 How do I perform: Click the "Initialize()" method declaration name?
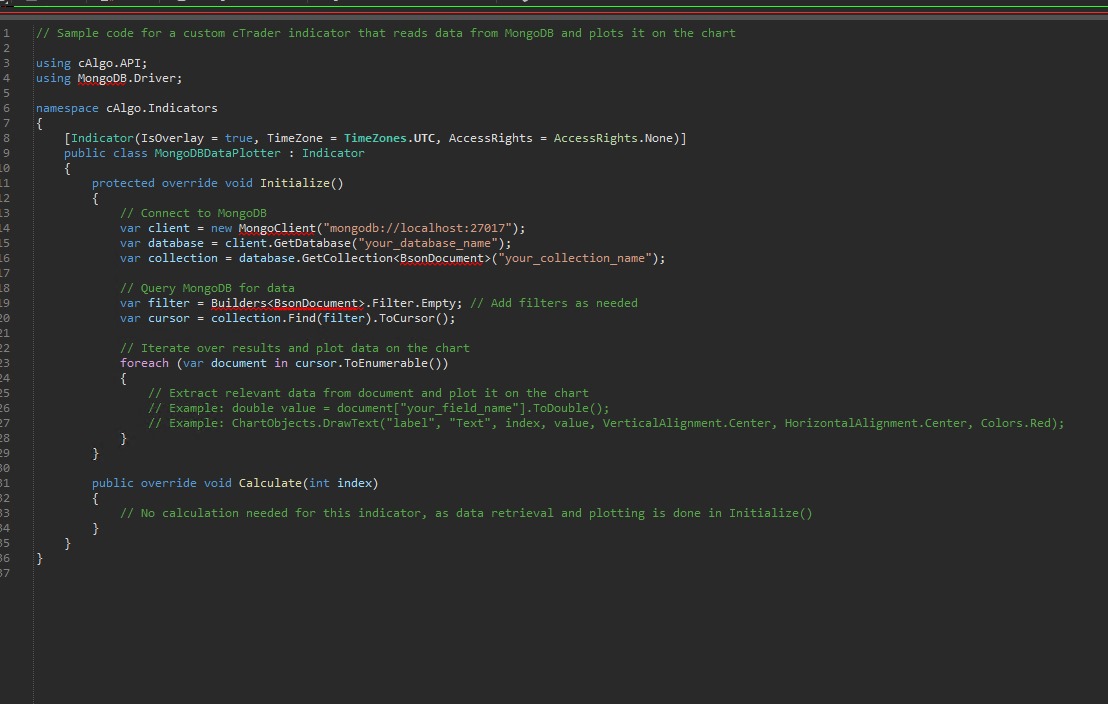point(302,183)
